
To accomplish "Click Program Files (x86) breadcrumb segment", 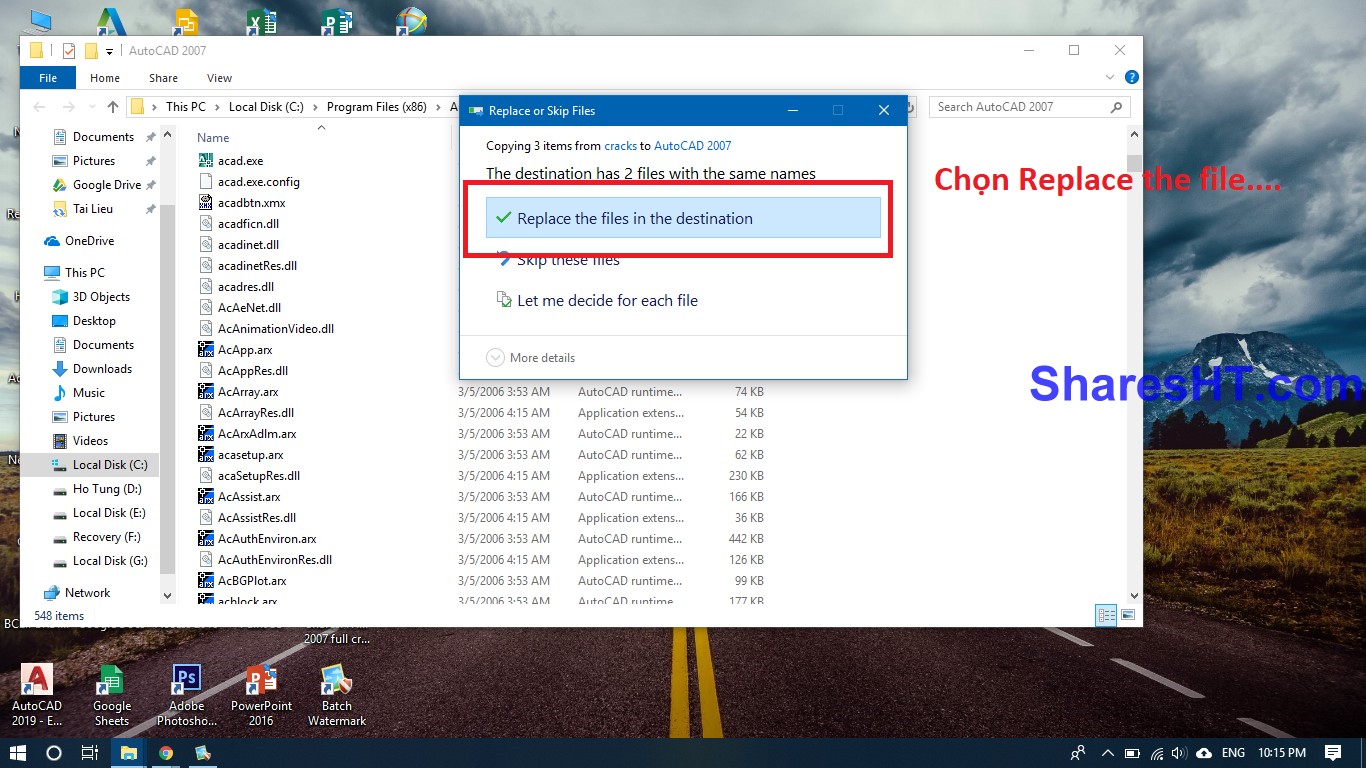I will click(376, 107).
